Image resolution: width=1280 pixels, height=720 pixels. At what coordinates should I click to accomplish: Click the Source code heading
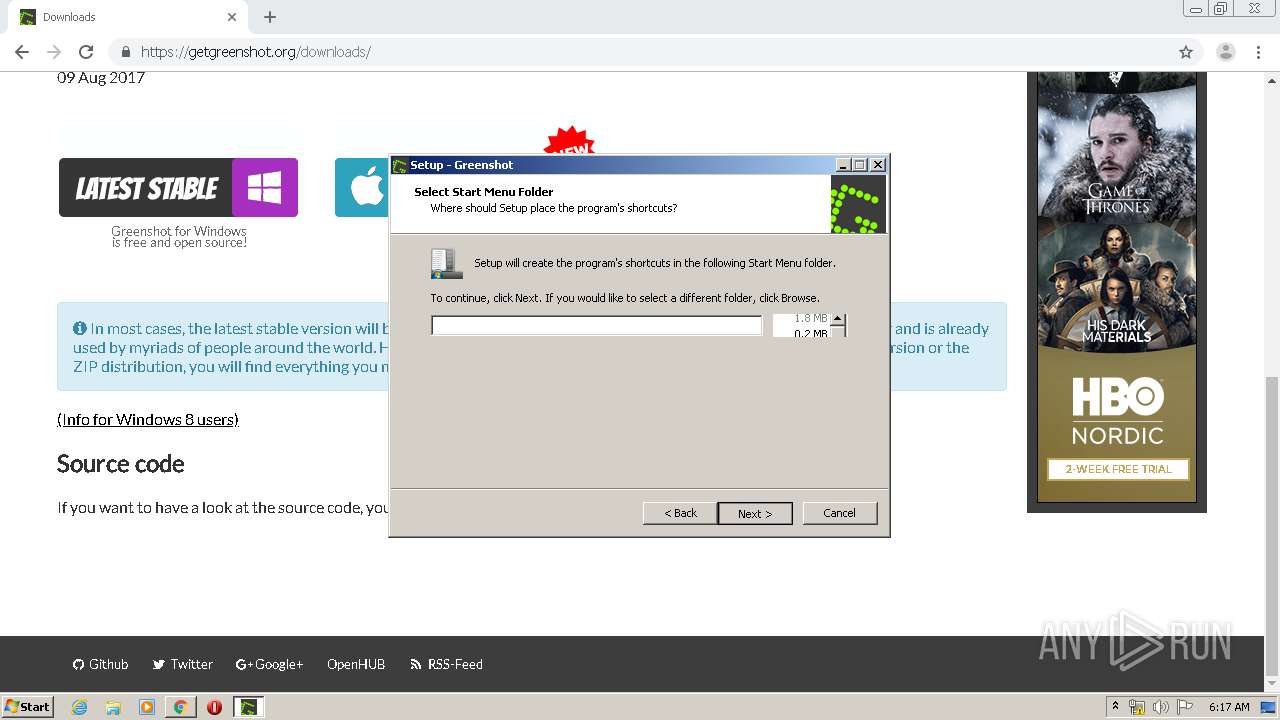[121, 464]
